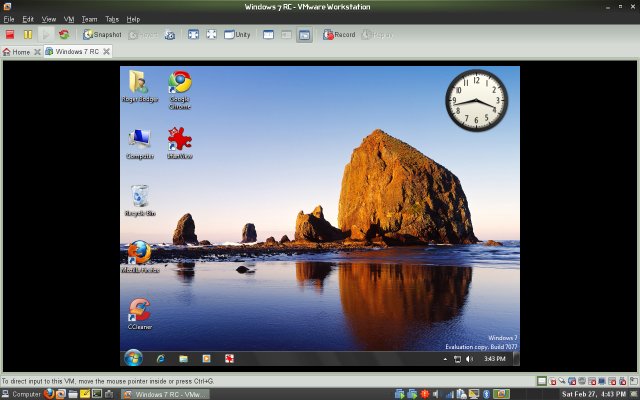The image size is (640, 400).
Task: Open the VM menu
Action: 69,19
